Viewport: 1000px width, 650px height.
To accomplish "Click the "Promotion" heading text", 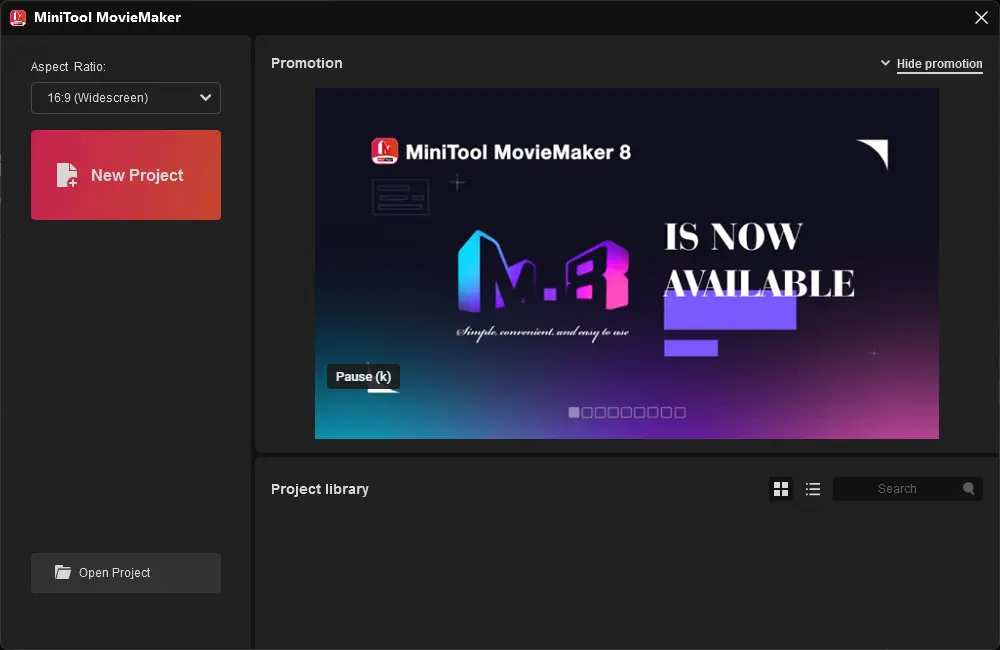I will [307, 63].
